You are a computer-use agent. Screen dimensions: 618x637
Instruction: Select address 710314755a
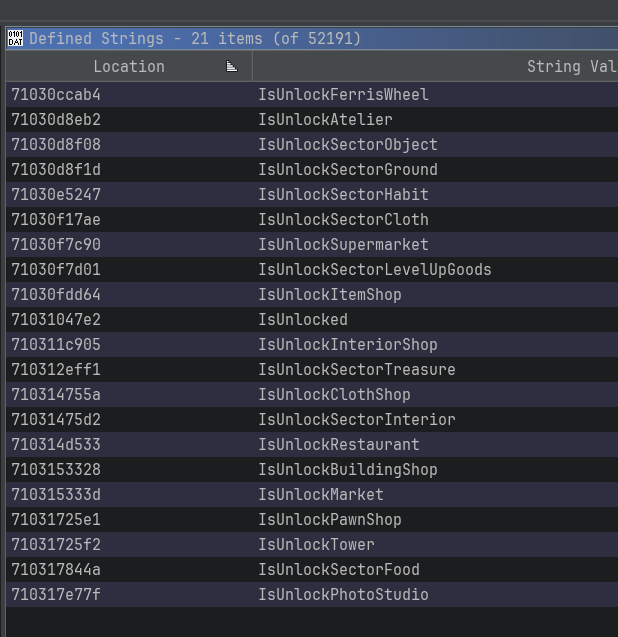coord(56,395)
